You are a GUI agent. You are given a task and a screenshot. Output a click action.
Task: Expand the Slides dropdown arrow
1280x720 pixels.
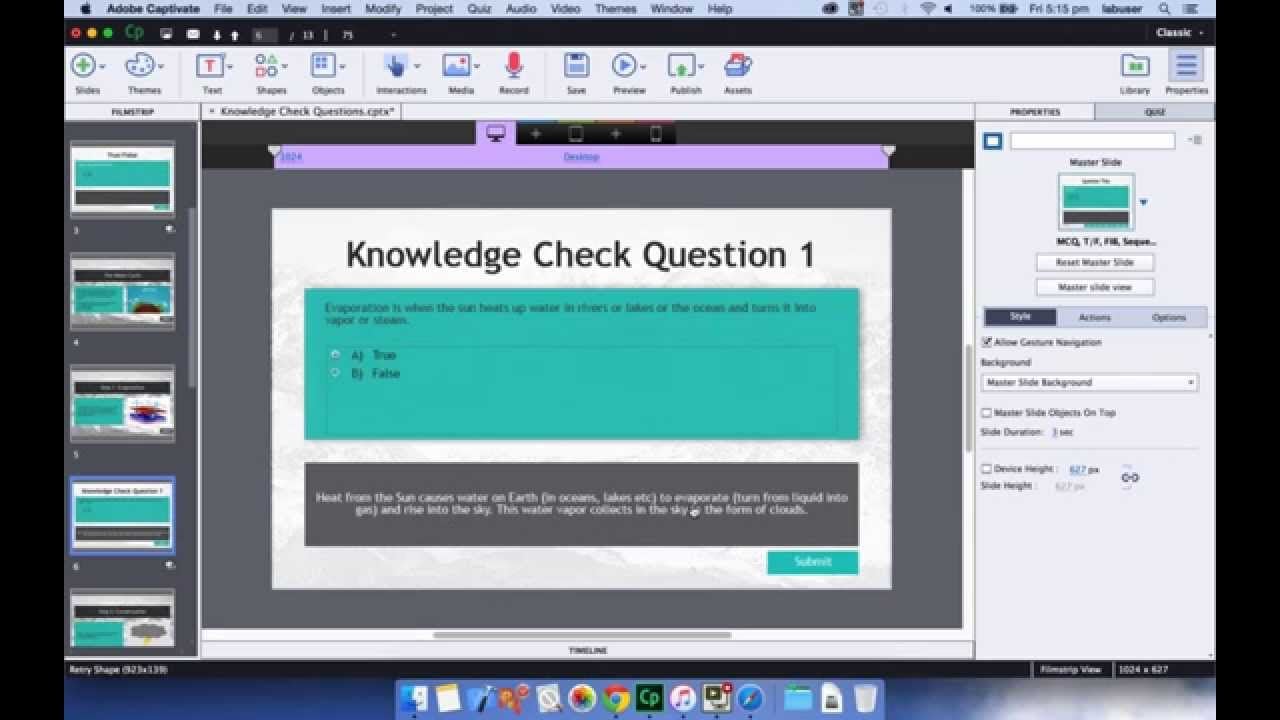(x=102, y=66)
